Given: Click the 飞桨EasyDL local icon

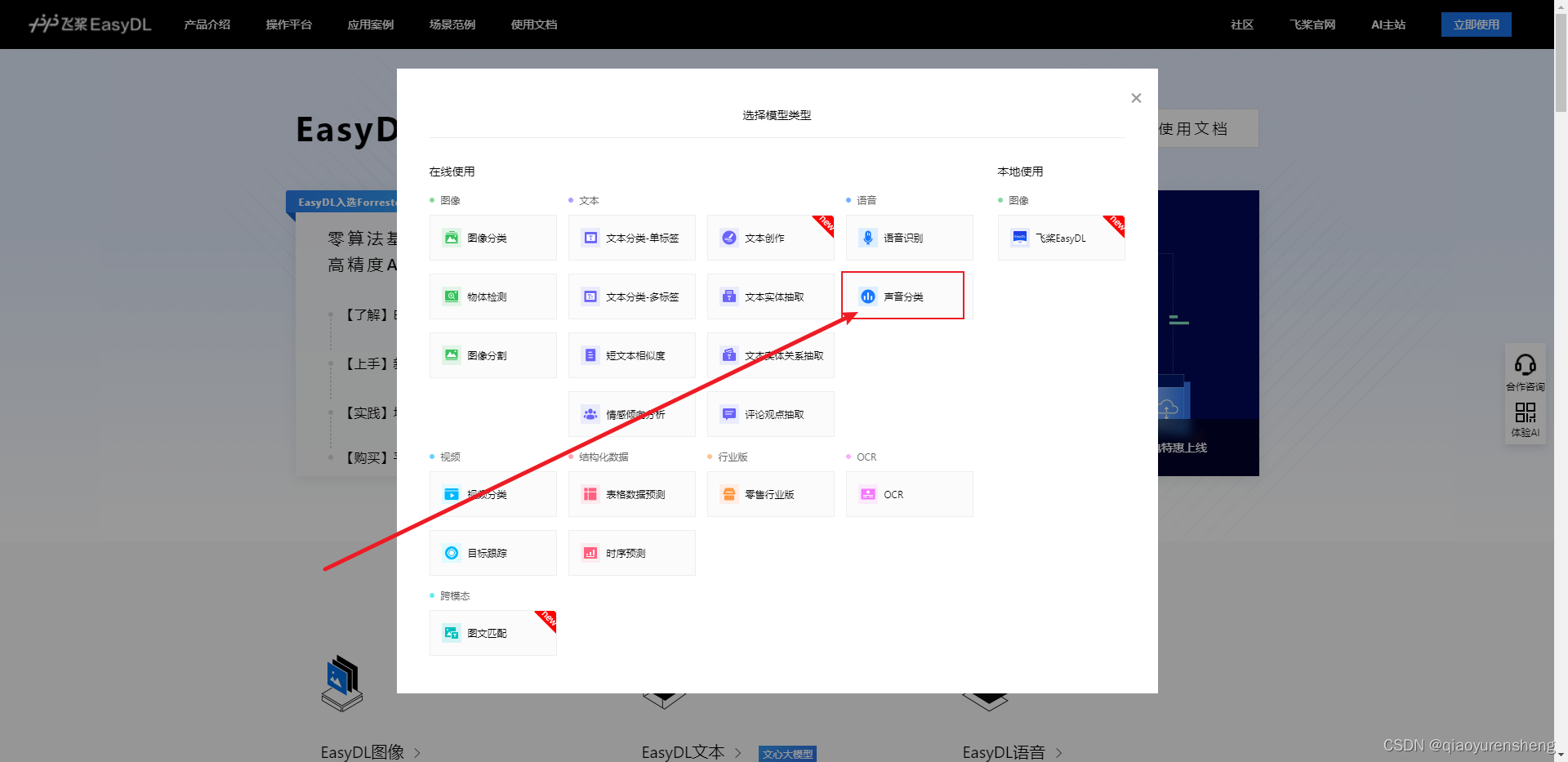Looking at the screenshot, I should coord(1020,238).
